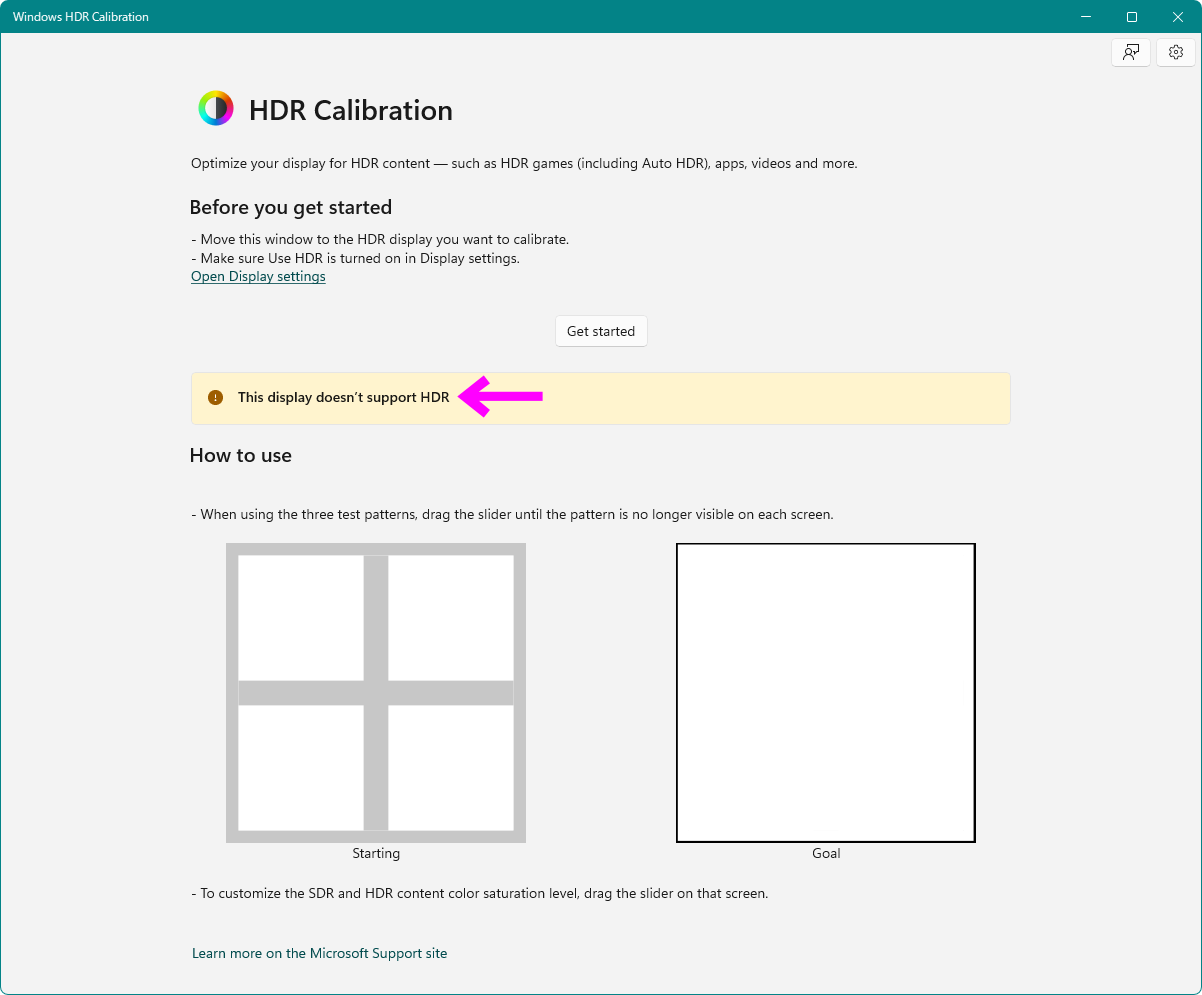Click the "Move this window to the HDR display" line
Screen dimensions: 1202x995
(380, 240)
